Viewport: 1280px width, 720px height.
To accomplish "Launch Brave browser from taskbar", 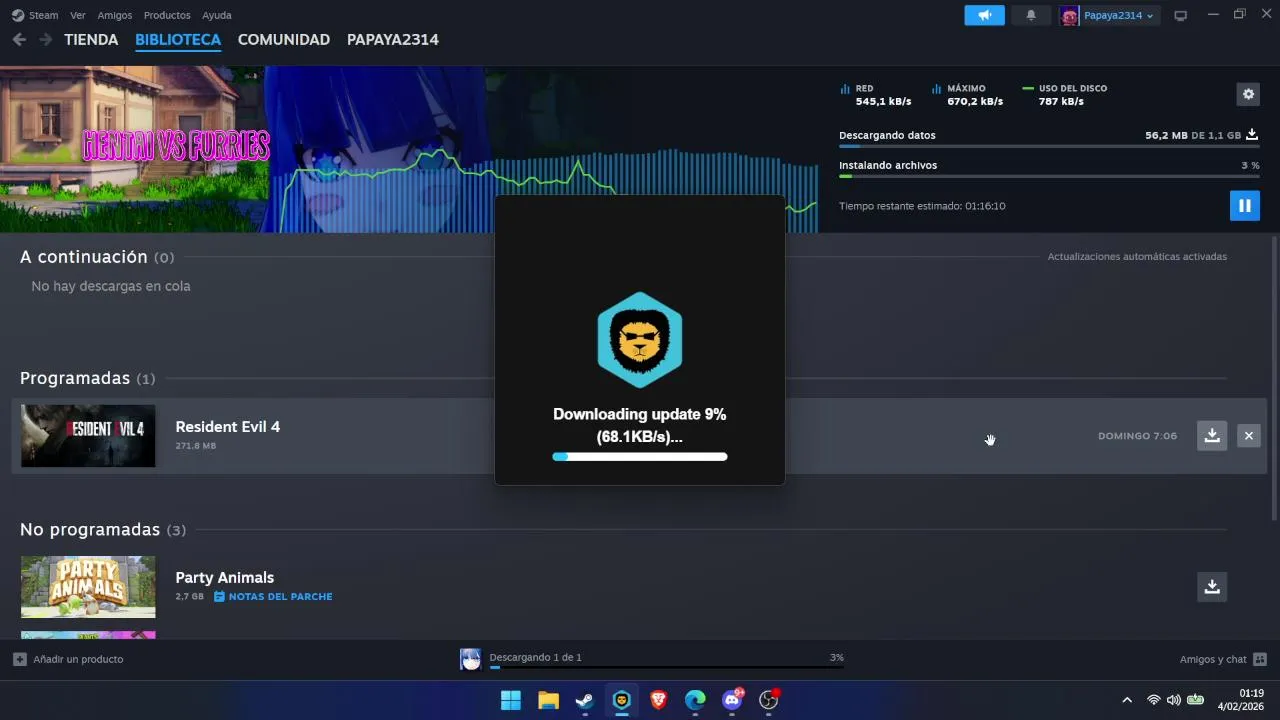I will 659,700.
